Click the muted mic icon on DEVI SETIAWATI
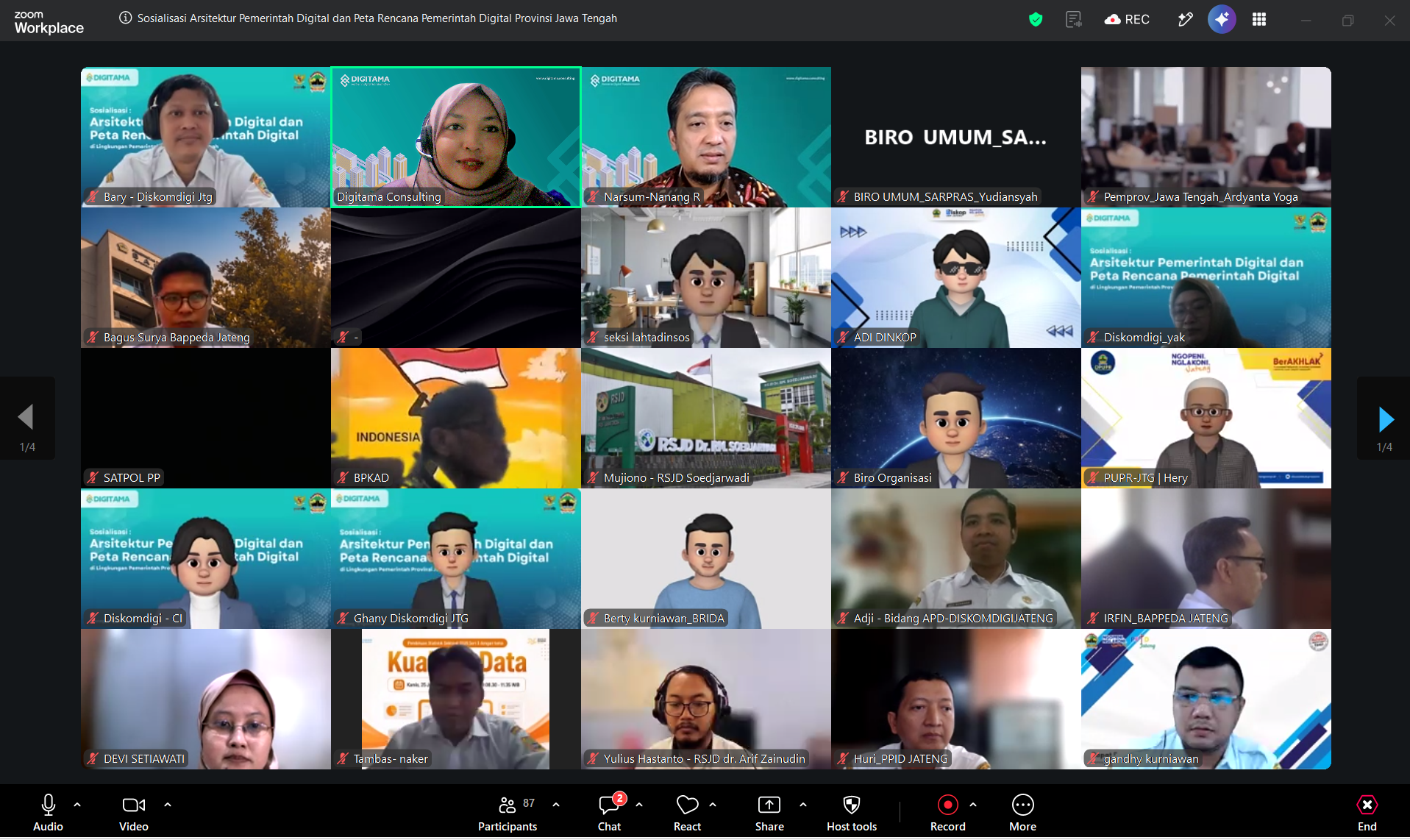Viewport: 1410px width, 840px height. tap(93, 759)
